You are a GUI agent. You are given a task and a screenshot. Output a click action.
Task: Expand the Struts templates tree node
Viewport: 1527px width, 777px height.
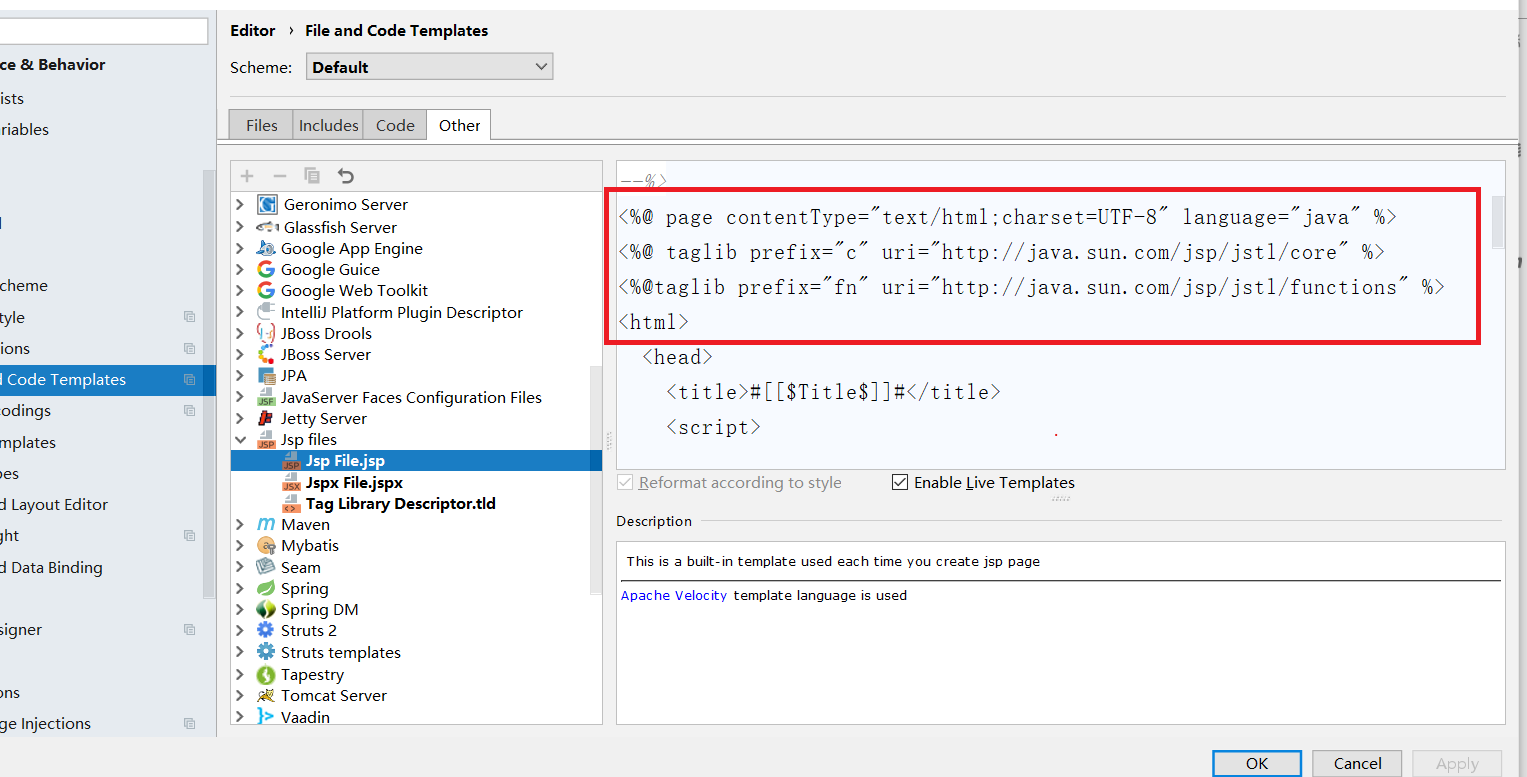tap(240, 652)
